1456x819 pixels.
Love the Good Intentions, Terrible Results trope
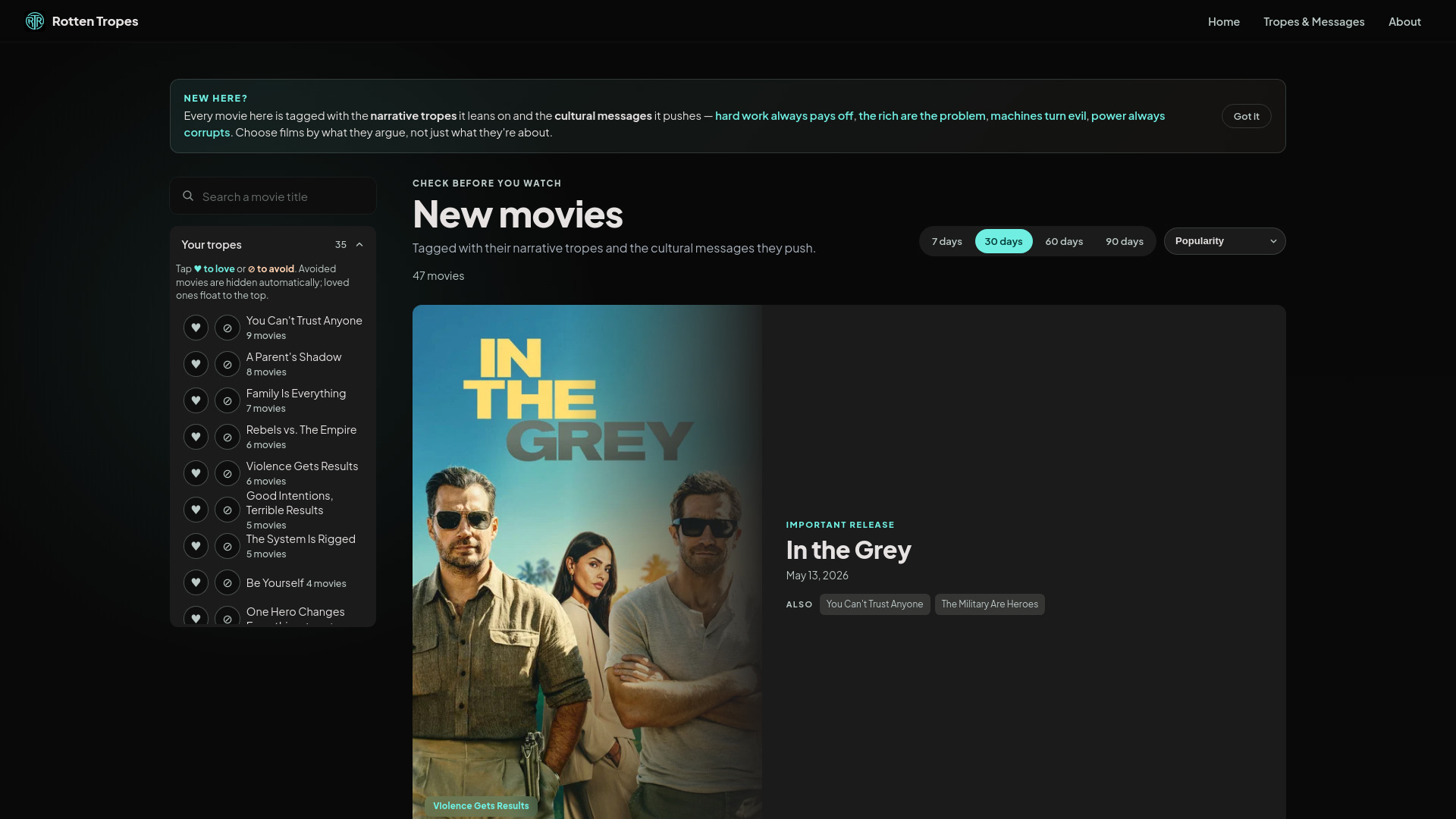click(196, 510)
